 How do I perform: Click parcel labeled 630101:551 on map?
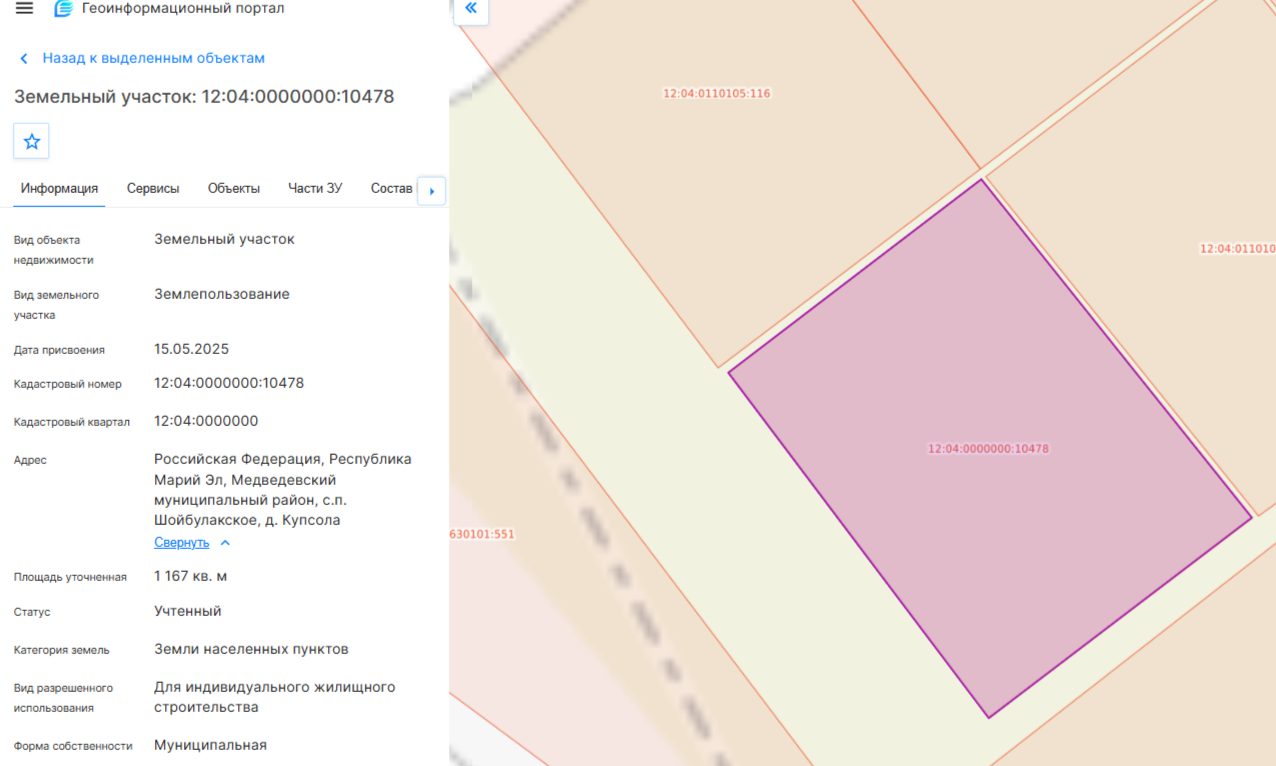tap(482, 534)
